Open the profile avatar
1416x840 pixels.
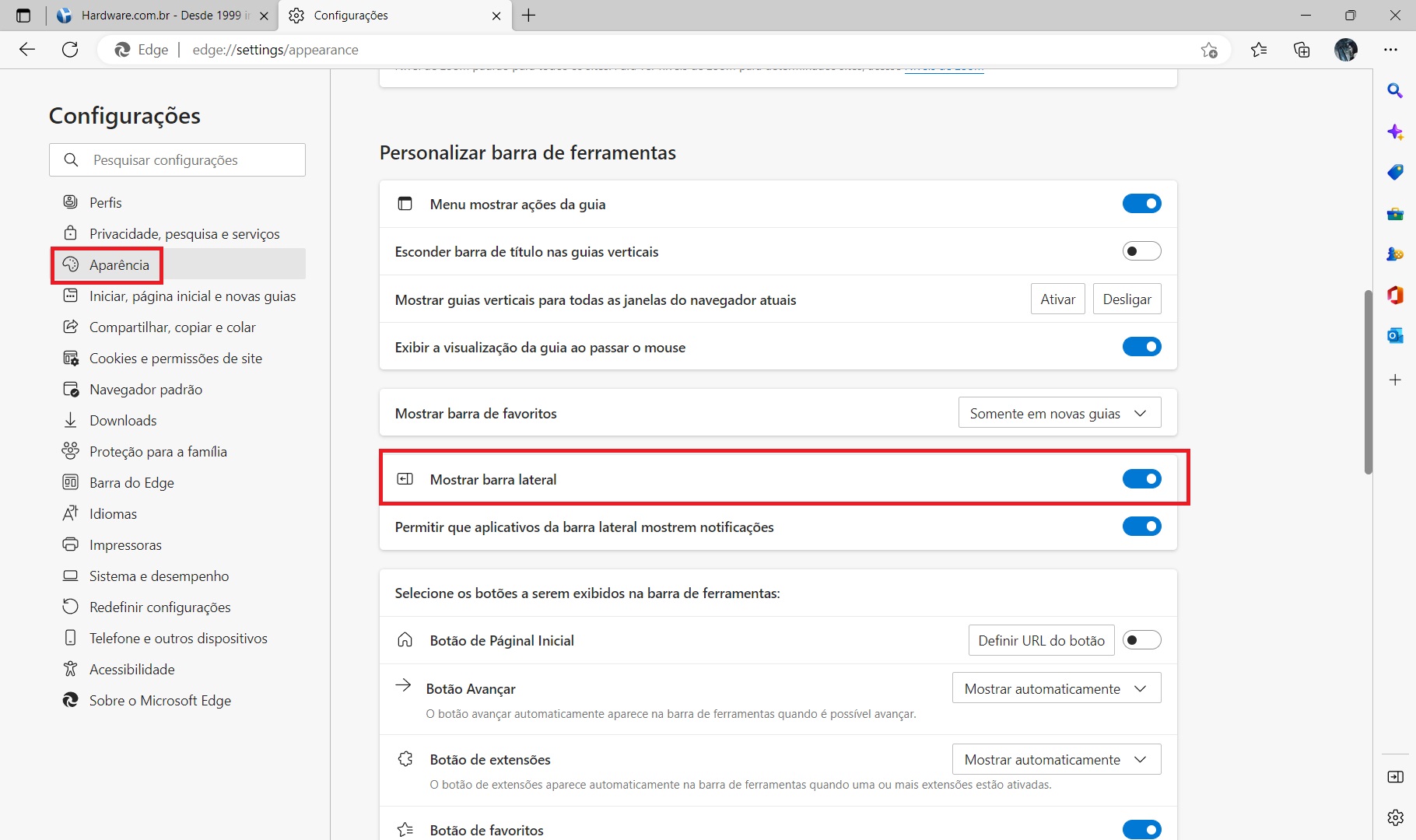(x=1346, y=50)
